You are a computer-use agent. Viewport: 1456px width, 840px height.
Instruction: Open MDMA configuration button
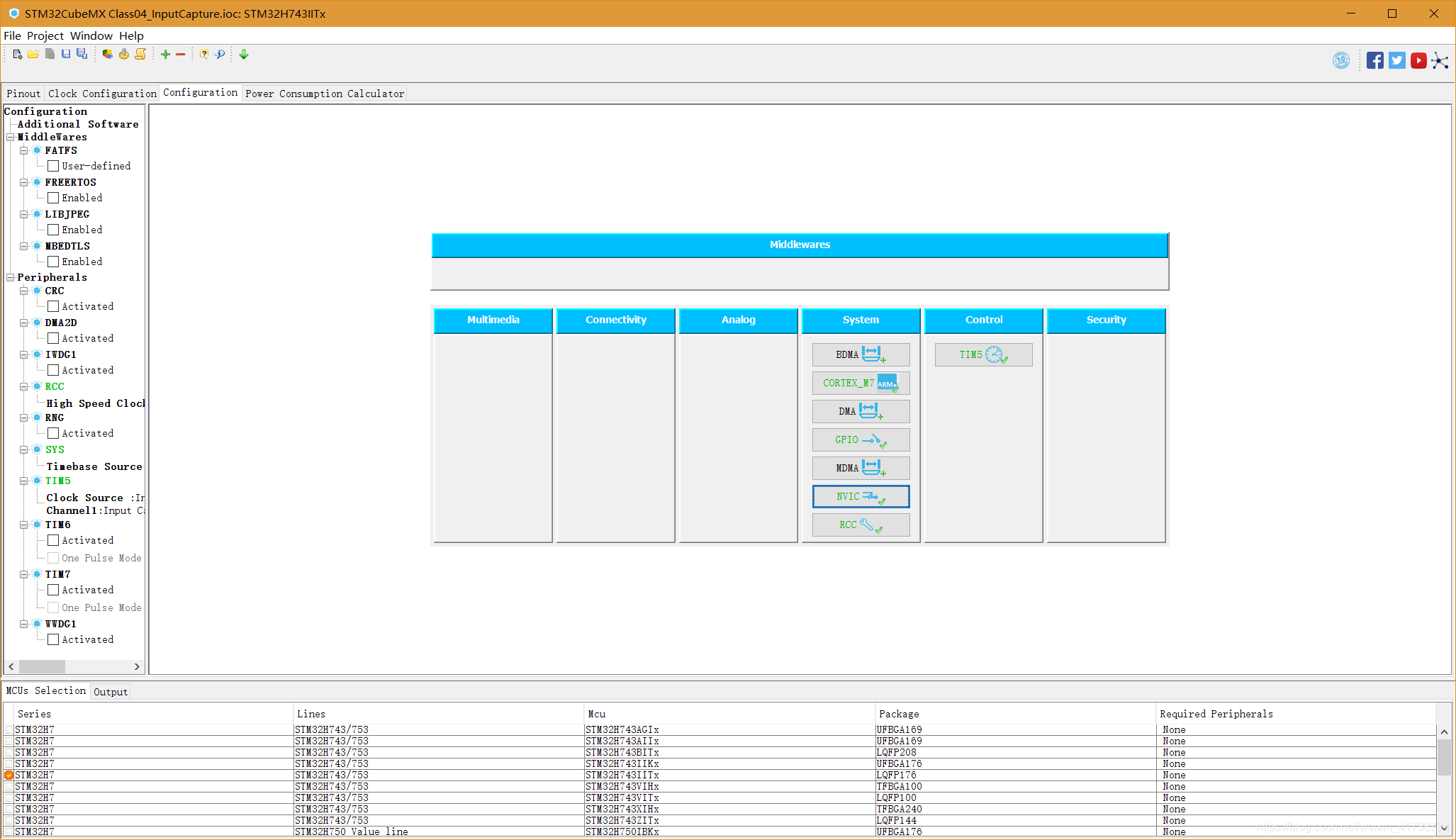click(861, 468)
